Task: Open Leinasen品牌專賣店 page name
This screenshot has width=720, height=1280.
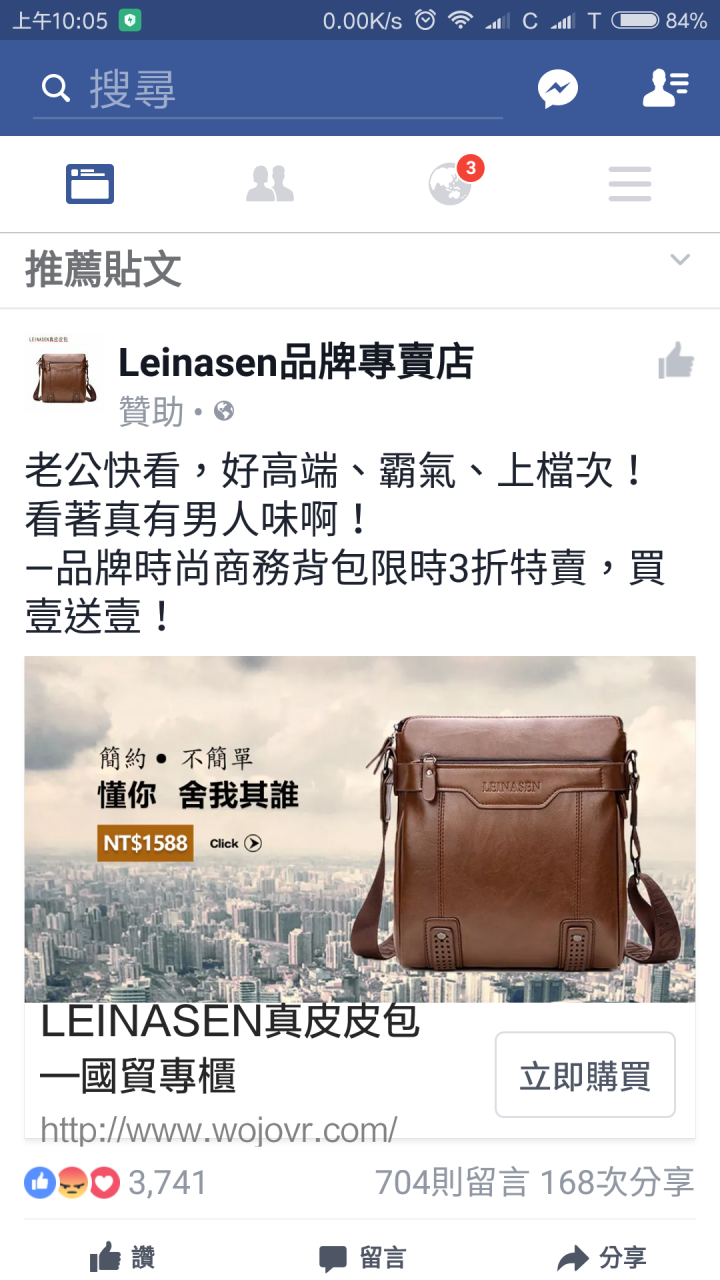Action: 296,362
